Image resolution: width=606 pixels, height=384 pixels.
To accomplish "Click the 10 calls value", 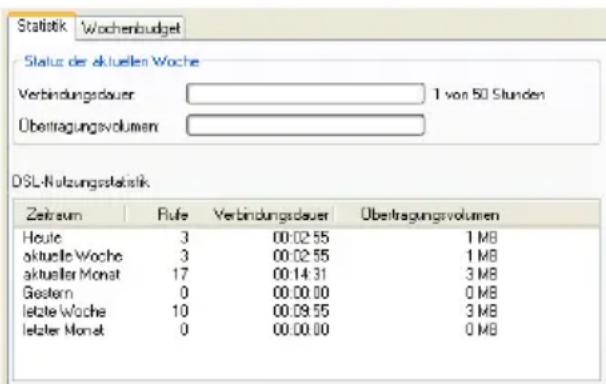I will click(180, 311).
